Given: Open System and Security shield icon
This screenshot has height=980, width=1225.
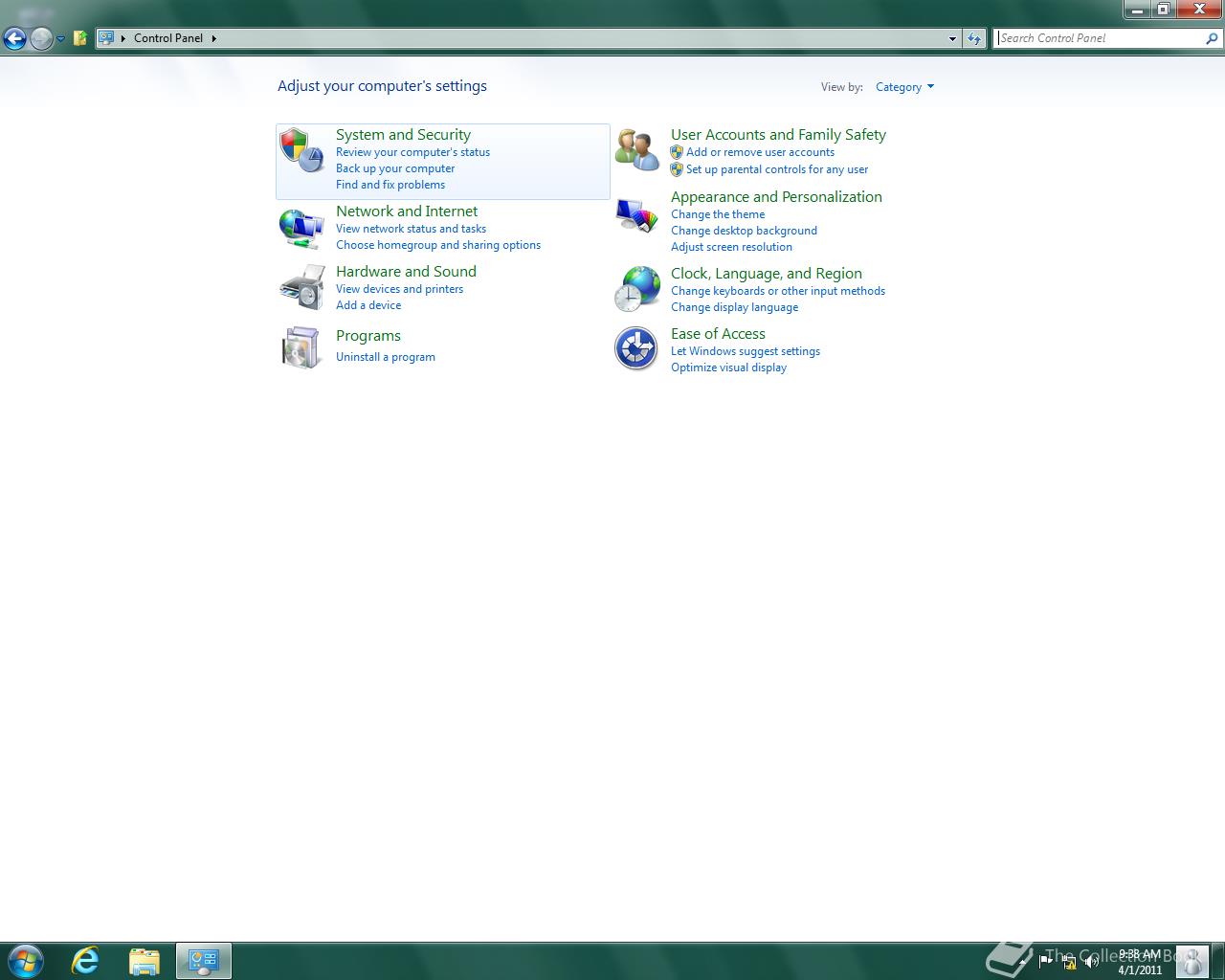Looking at the screenshot, I should click(x=301, y=150).
